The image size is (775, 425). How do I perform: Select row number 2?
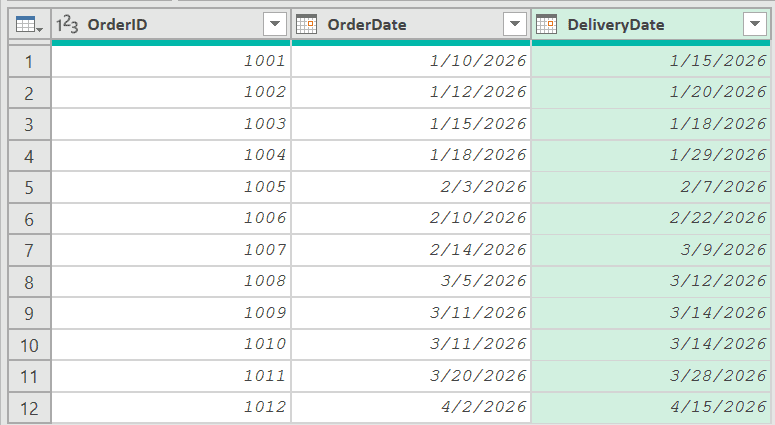[x=29, y=93]
